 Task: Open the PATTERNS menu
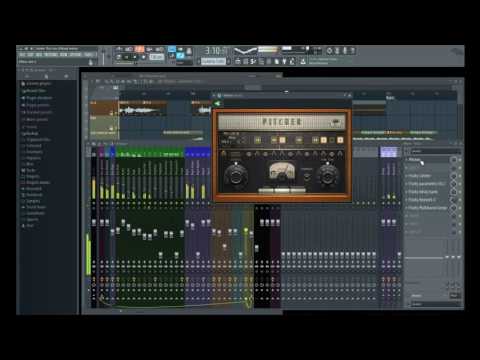pos(51,55)
